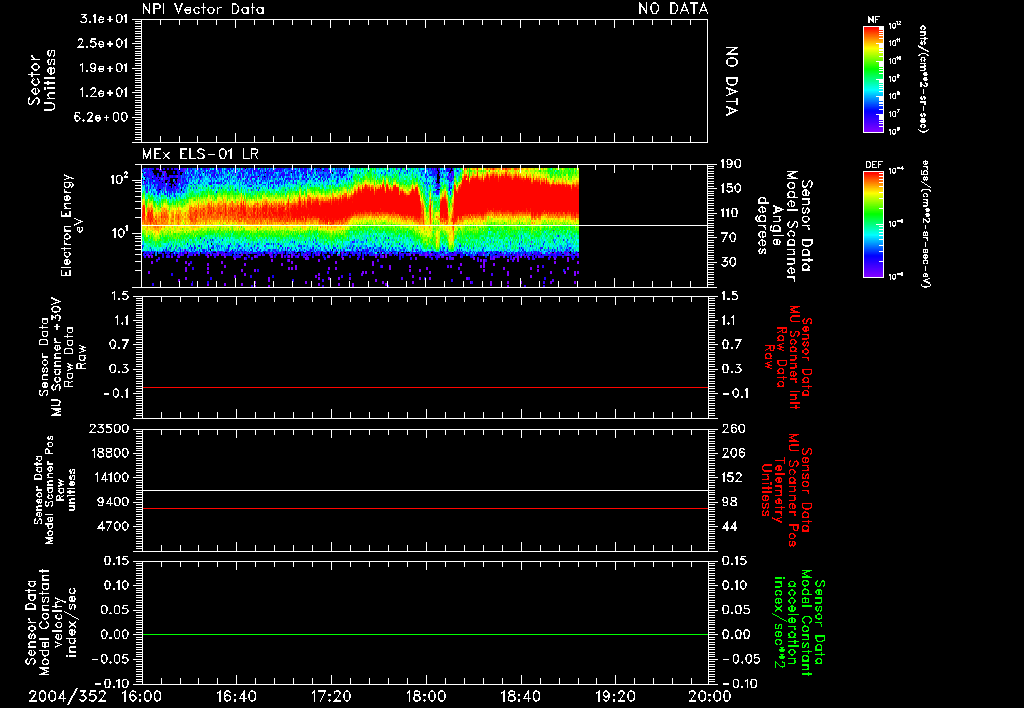1024x708 pixels.
Task: Click the 70 scanner angle tick label
Action: coord(728,238)
